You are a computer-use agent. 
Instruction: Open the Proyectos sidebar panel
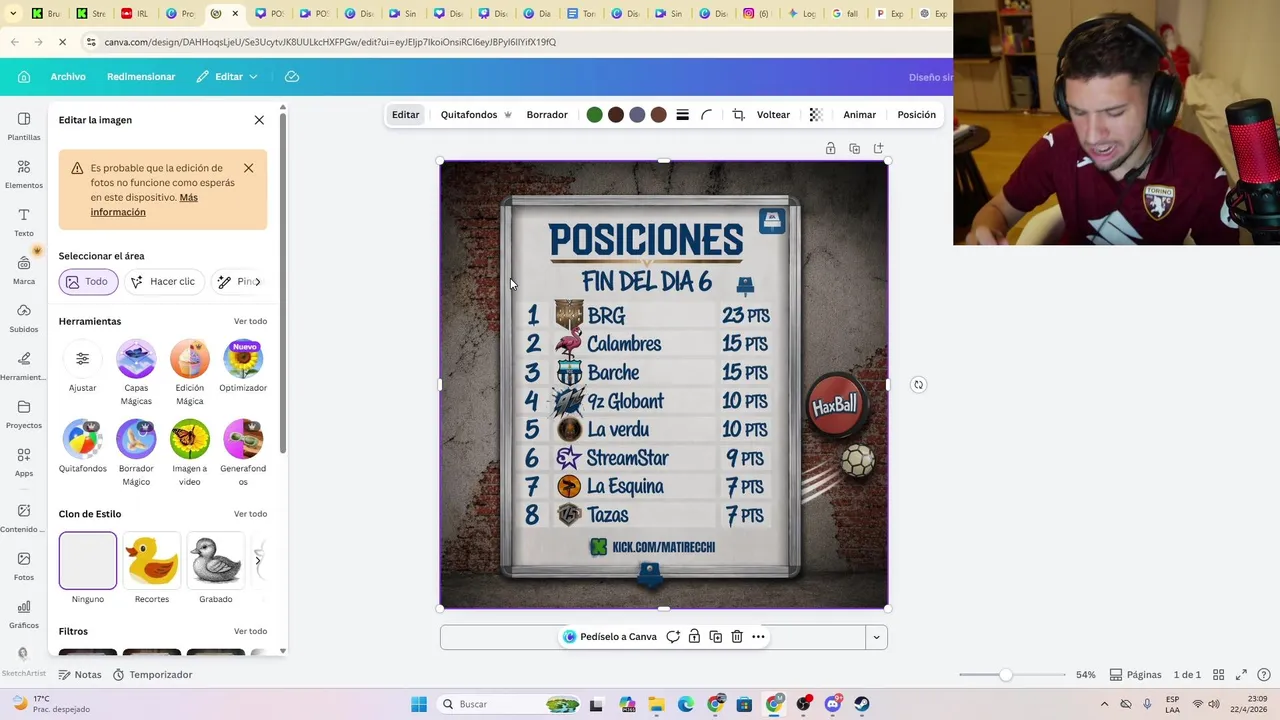pos(24,414)
